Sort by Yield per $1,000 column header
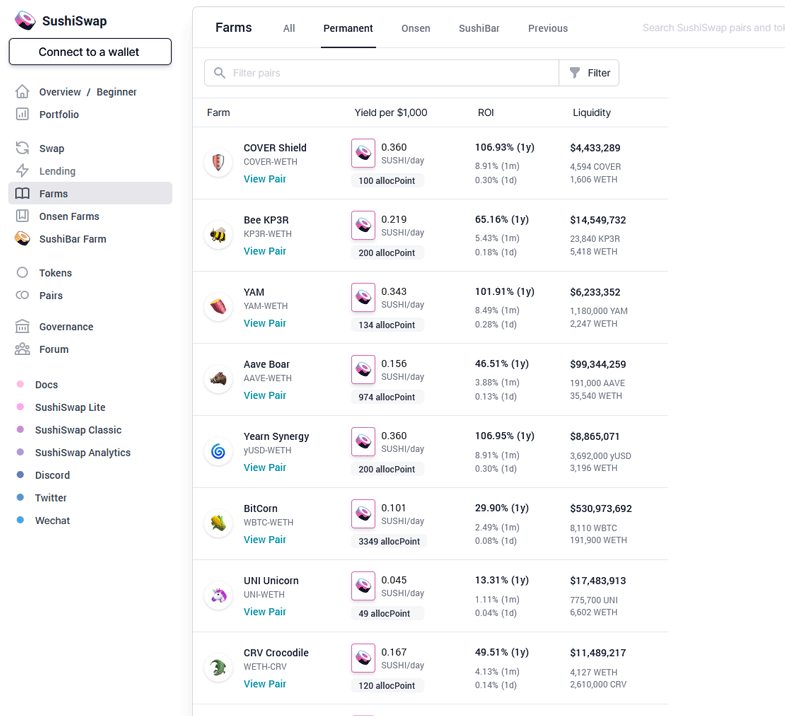The width and height of the screenshot is (785, 716). pyautogui.click(x=390, y=113)
